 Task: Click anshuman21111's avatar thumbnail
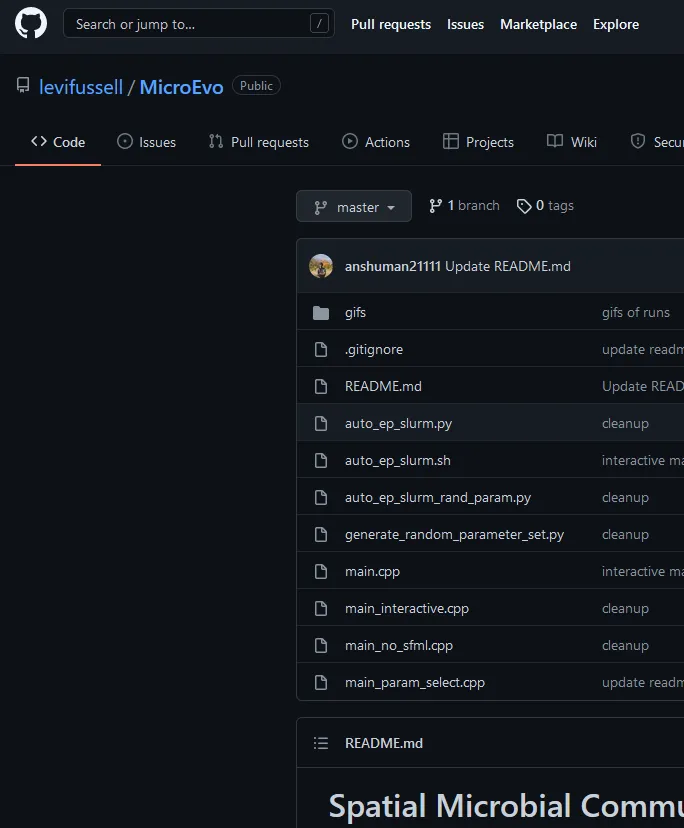pos(321,266)
